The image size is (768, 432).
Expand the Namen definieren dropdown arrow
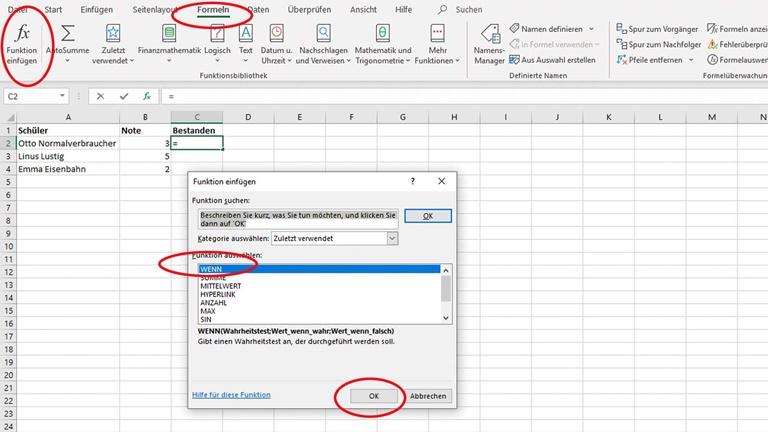tap(591, 29)
